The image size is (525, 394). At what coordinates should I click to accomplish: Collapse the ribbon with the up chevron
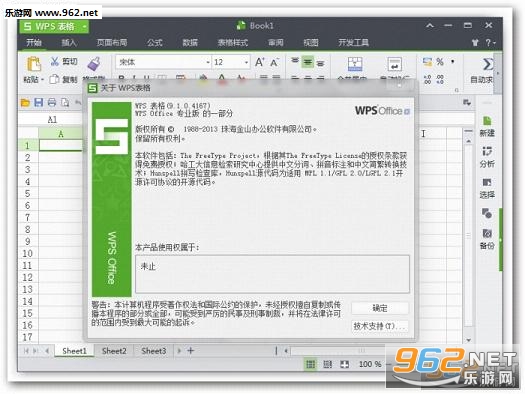tap(430, 25)
